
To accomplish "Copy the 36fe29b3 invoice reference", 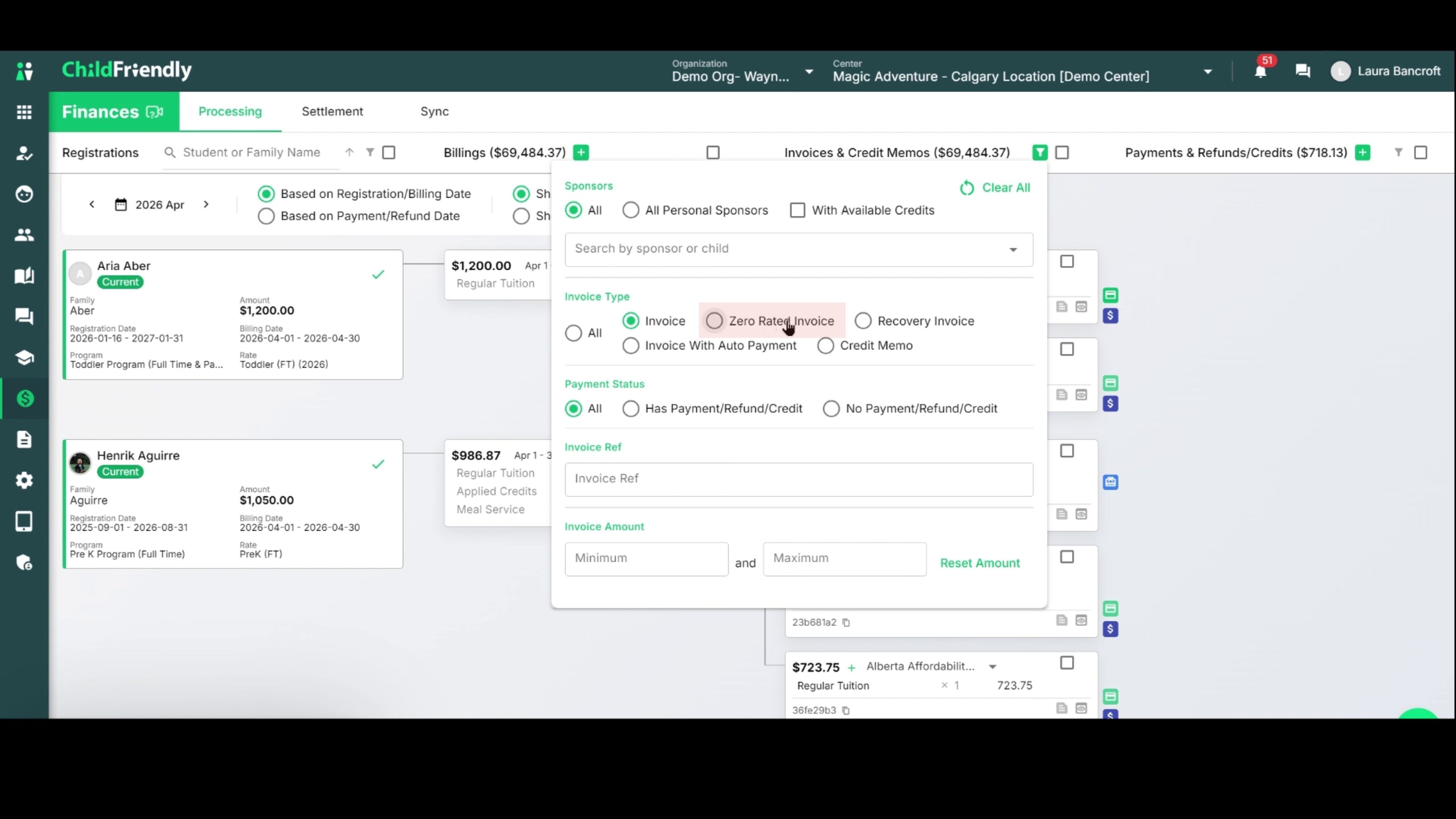I will point(846,711).
